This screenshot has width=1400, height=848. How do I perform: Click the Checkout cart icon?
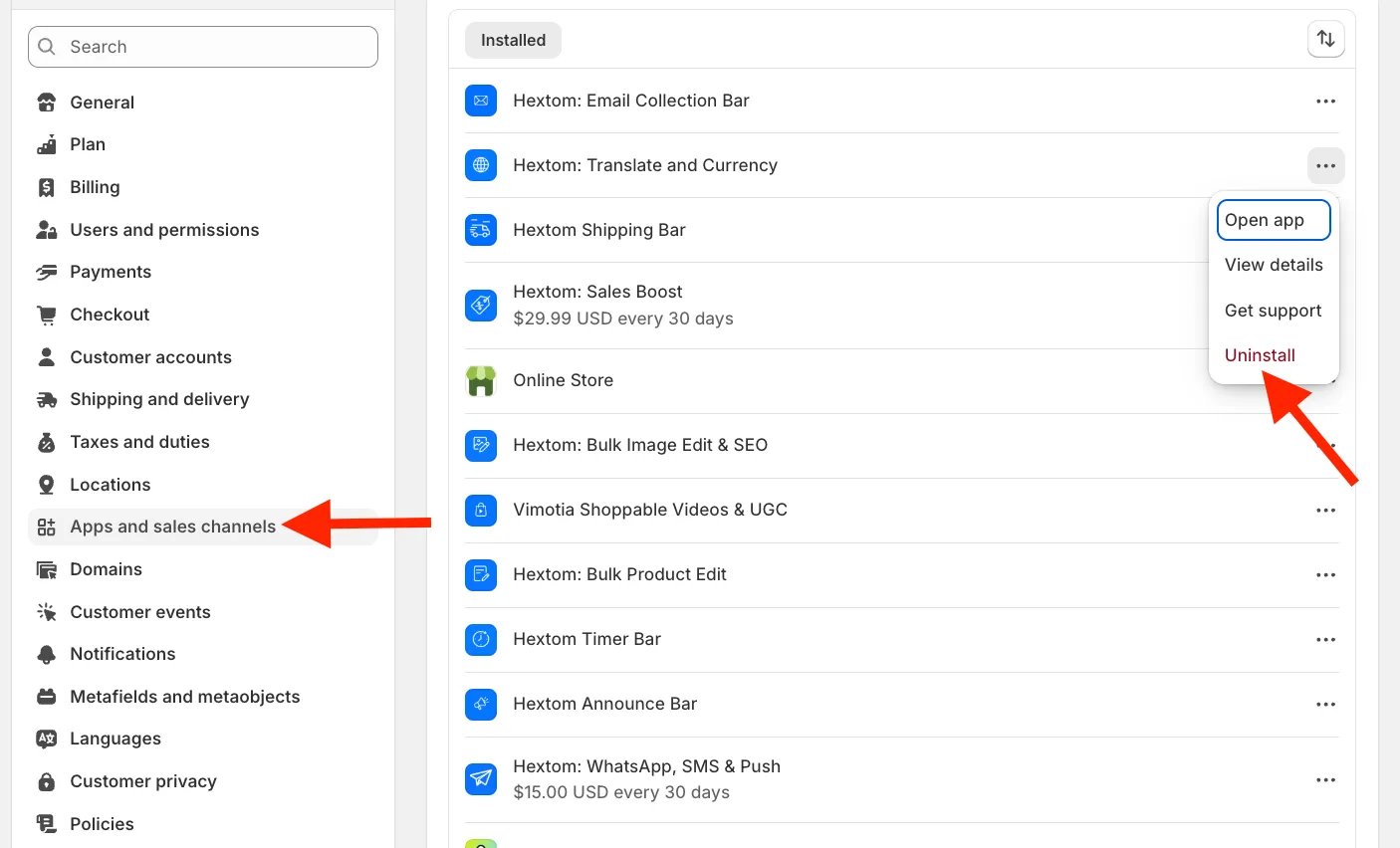click(47, 315)
